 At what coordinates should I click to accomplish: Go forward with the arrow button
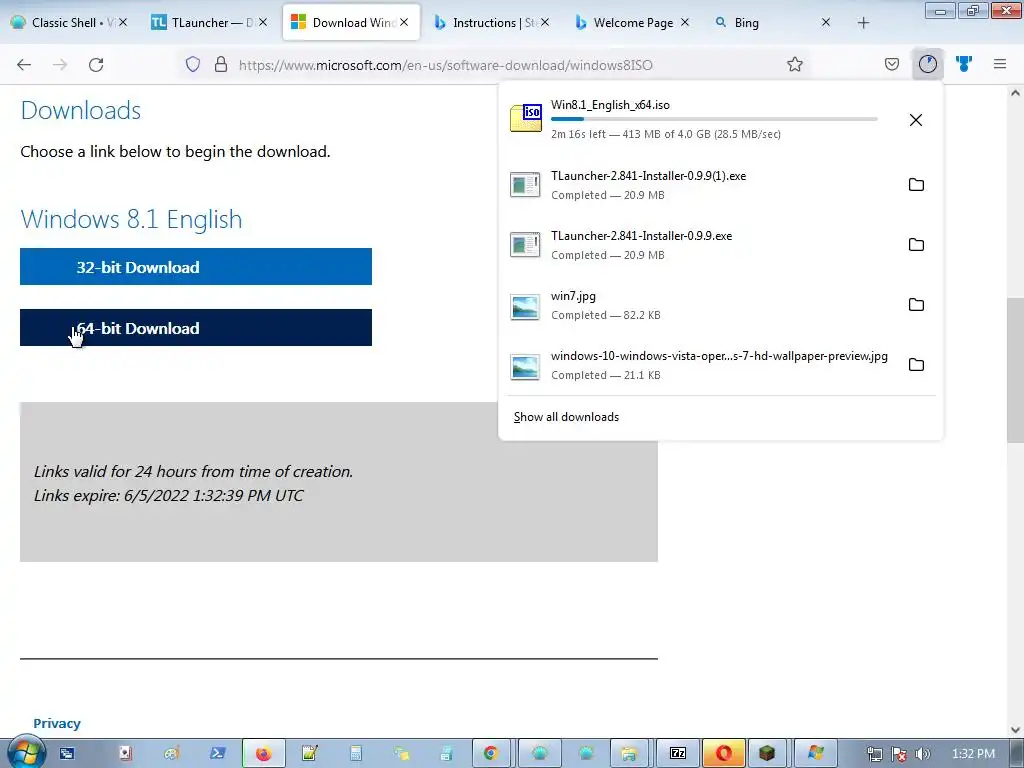60,64
